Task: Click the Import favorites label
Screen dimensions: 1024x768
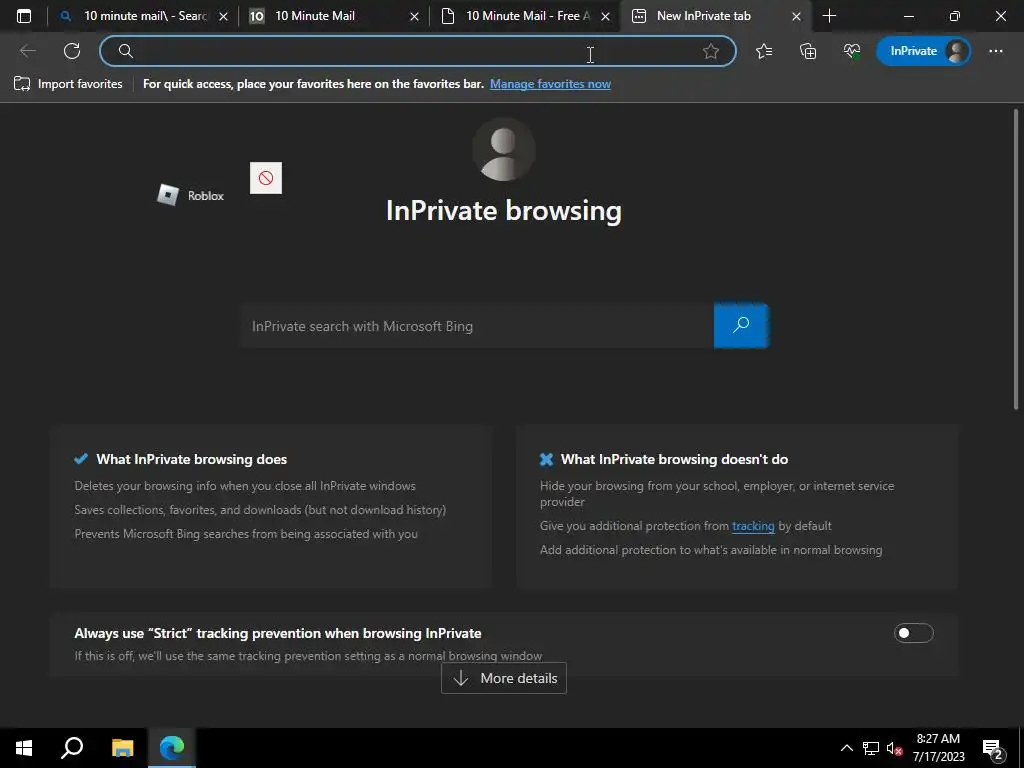Action: tap(80, 84)
